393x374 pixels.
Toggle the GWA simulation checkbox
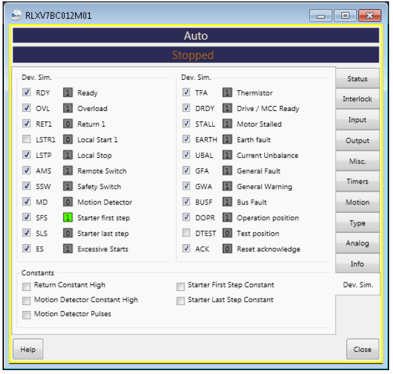tap(186, 186)
